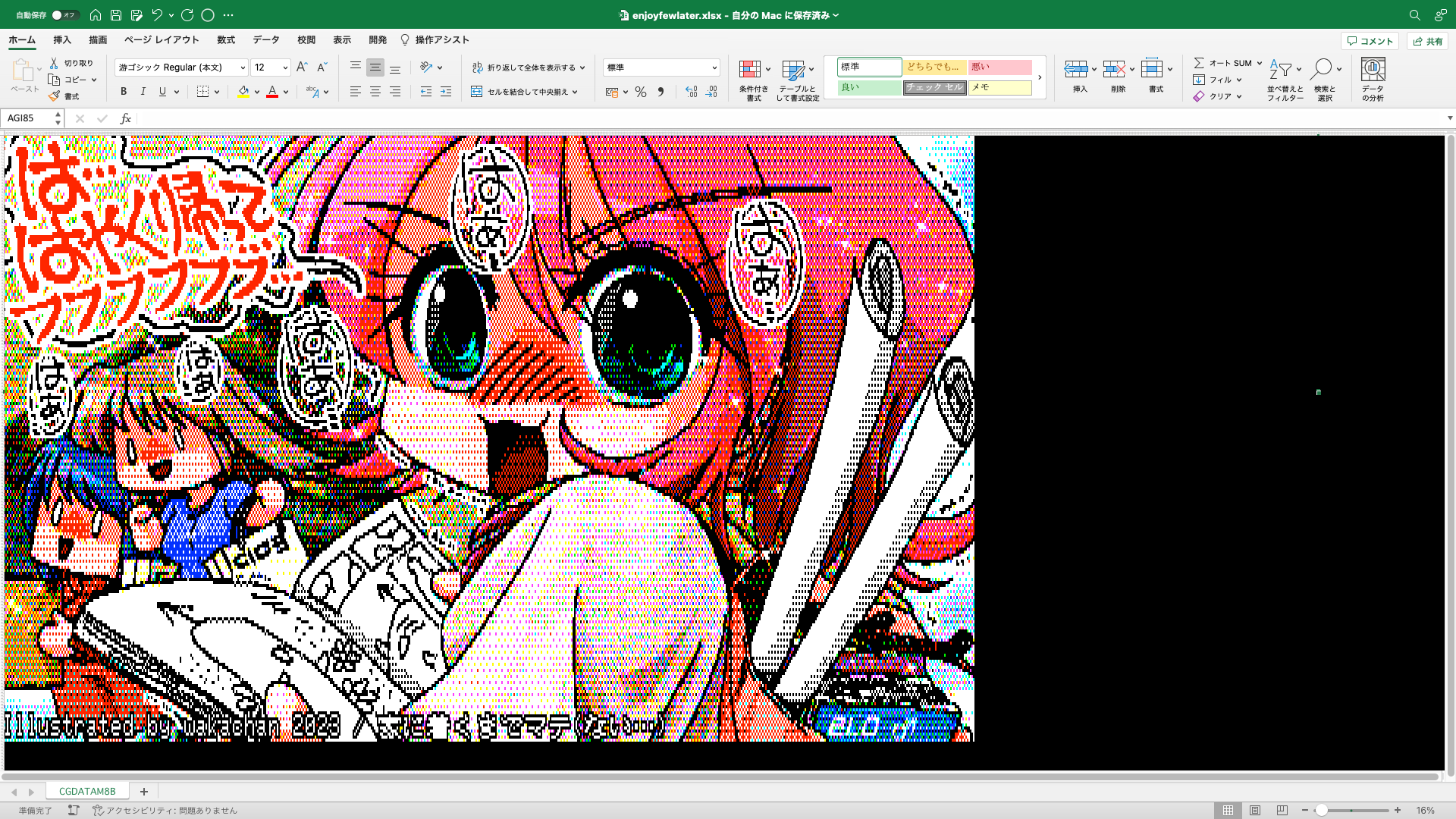The height and width of the screenshot is (819, 1456).
Task: Expand font color dropdown arrow
Action: [286, 92]
